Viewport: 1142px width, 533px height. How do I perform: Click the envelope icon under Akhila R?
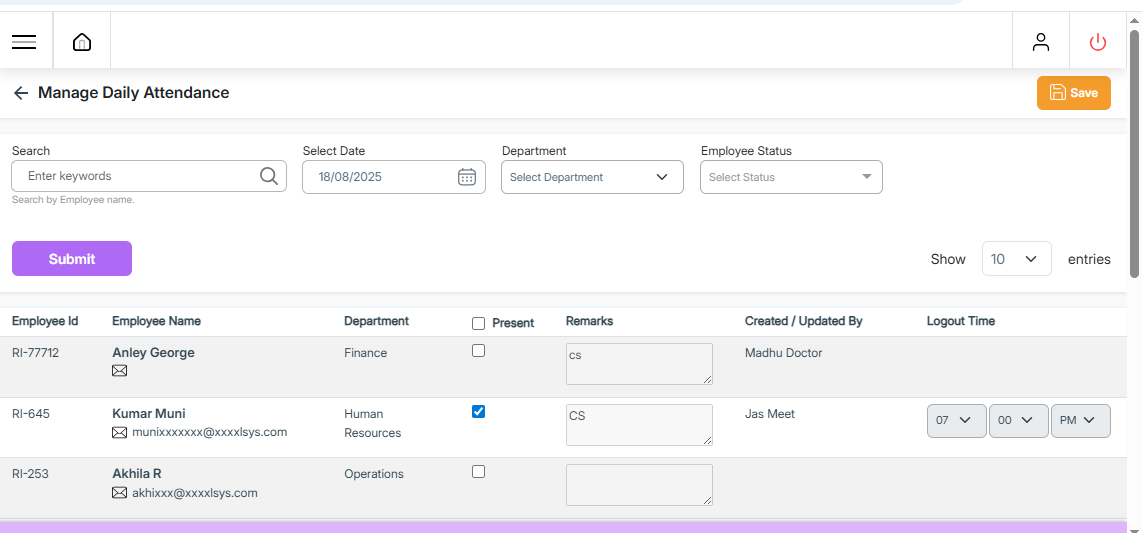(120, 493)
